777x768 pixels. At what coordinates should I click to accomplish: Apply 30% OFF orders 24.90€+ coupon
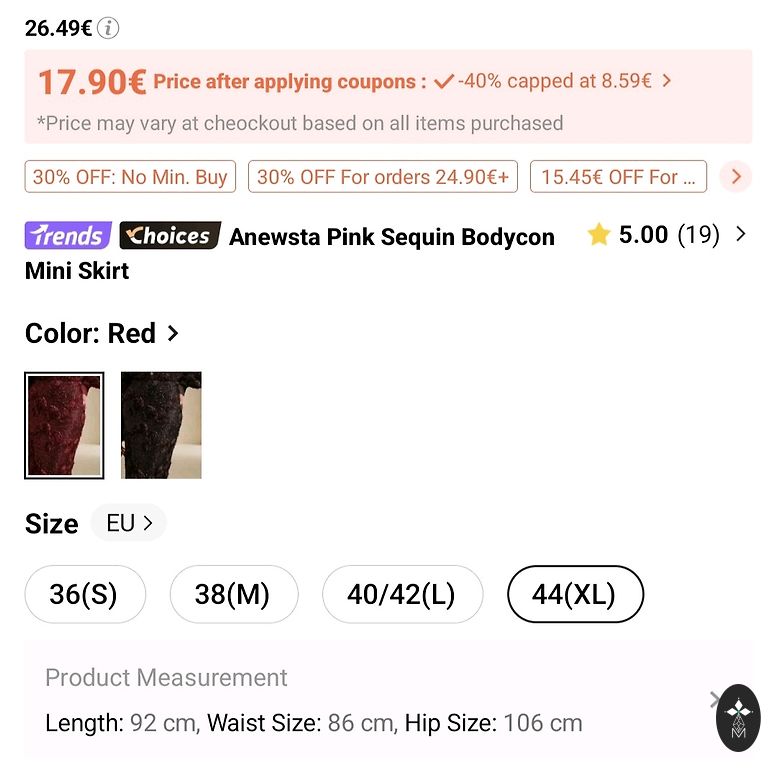click(383, 177)
